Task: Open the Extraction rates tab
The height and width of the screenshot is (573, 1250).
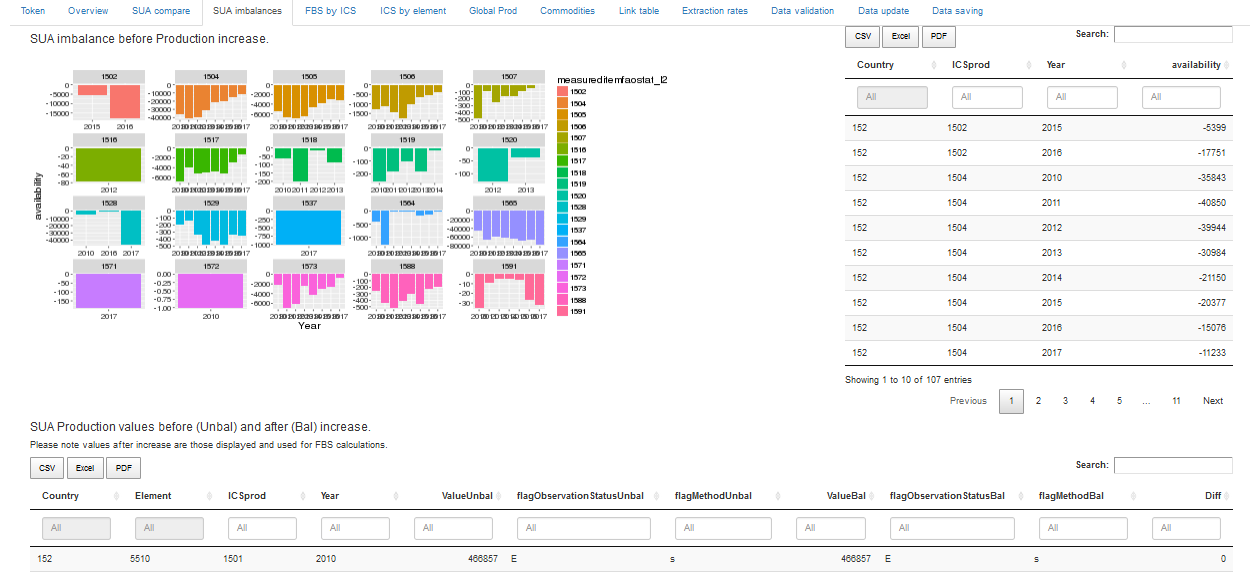Action: click(714, 11)
